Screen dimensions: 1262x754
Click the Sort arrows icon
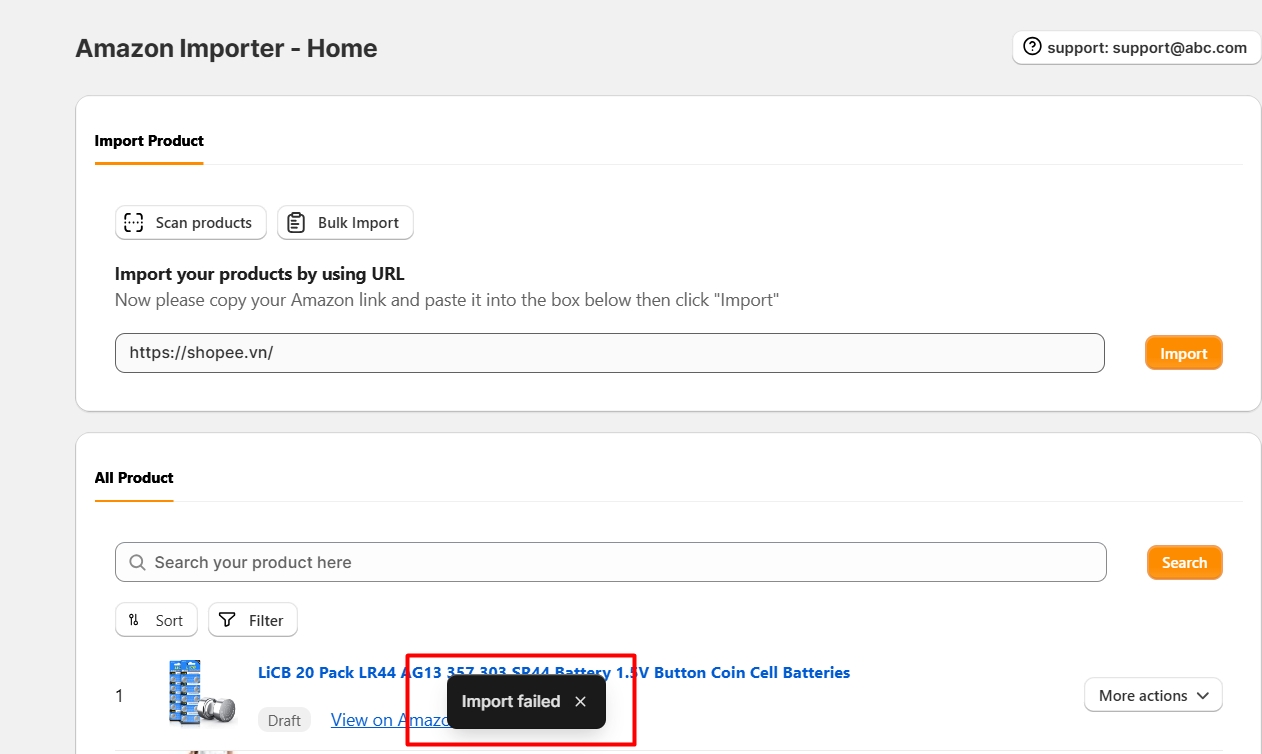(x=134, y=620)
